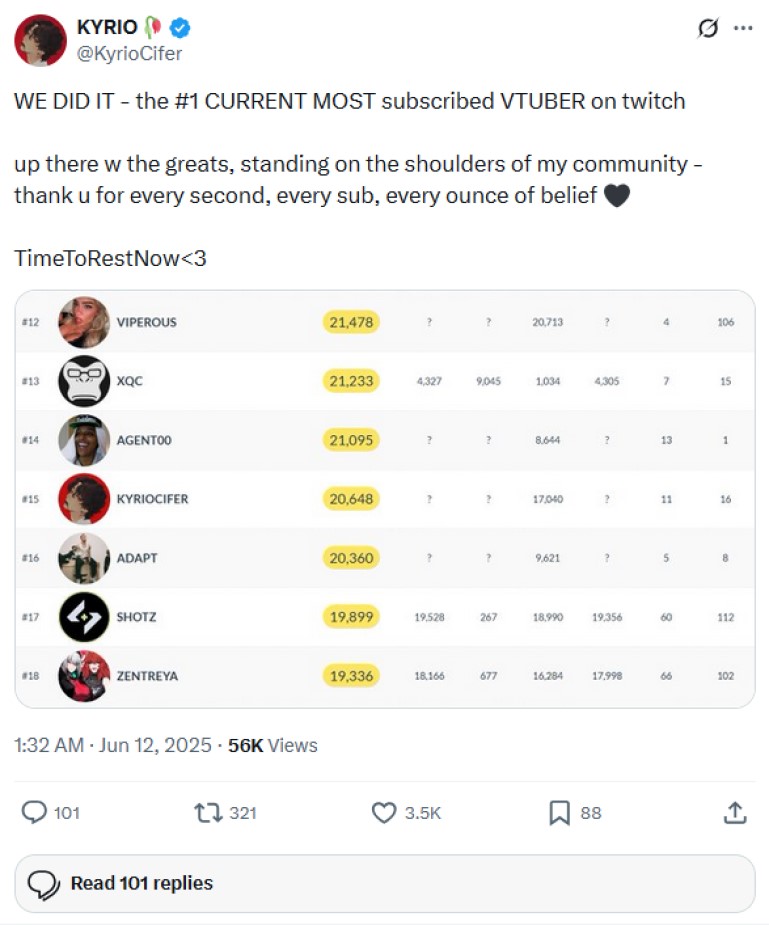The width and height of the screenshot is (769, 925).
Task: Click the KYRIO display name
Action: pyautogui.click(x=107, y=28)
